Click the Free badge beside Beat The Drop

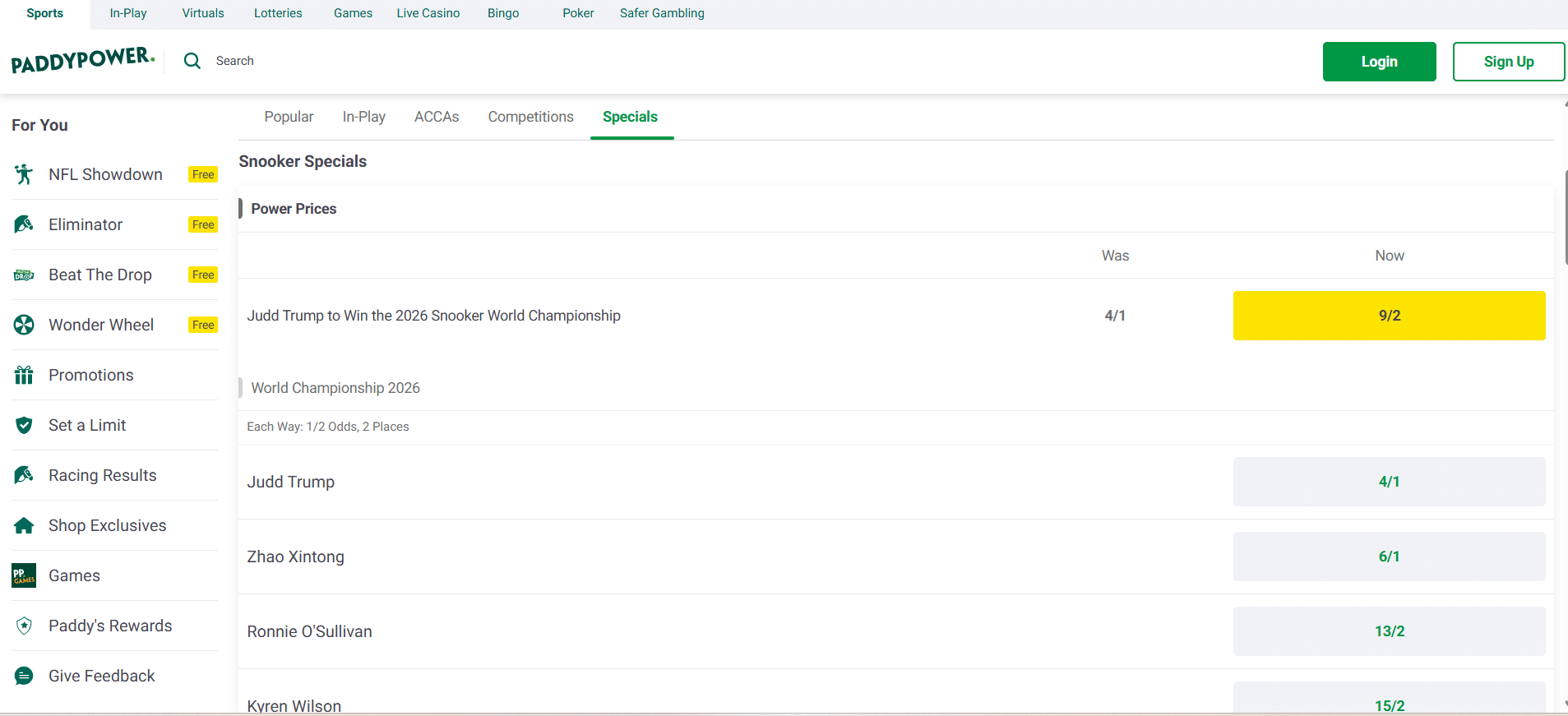tap(203, 275)
